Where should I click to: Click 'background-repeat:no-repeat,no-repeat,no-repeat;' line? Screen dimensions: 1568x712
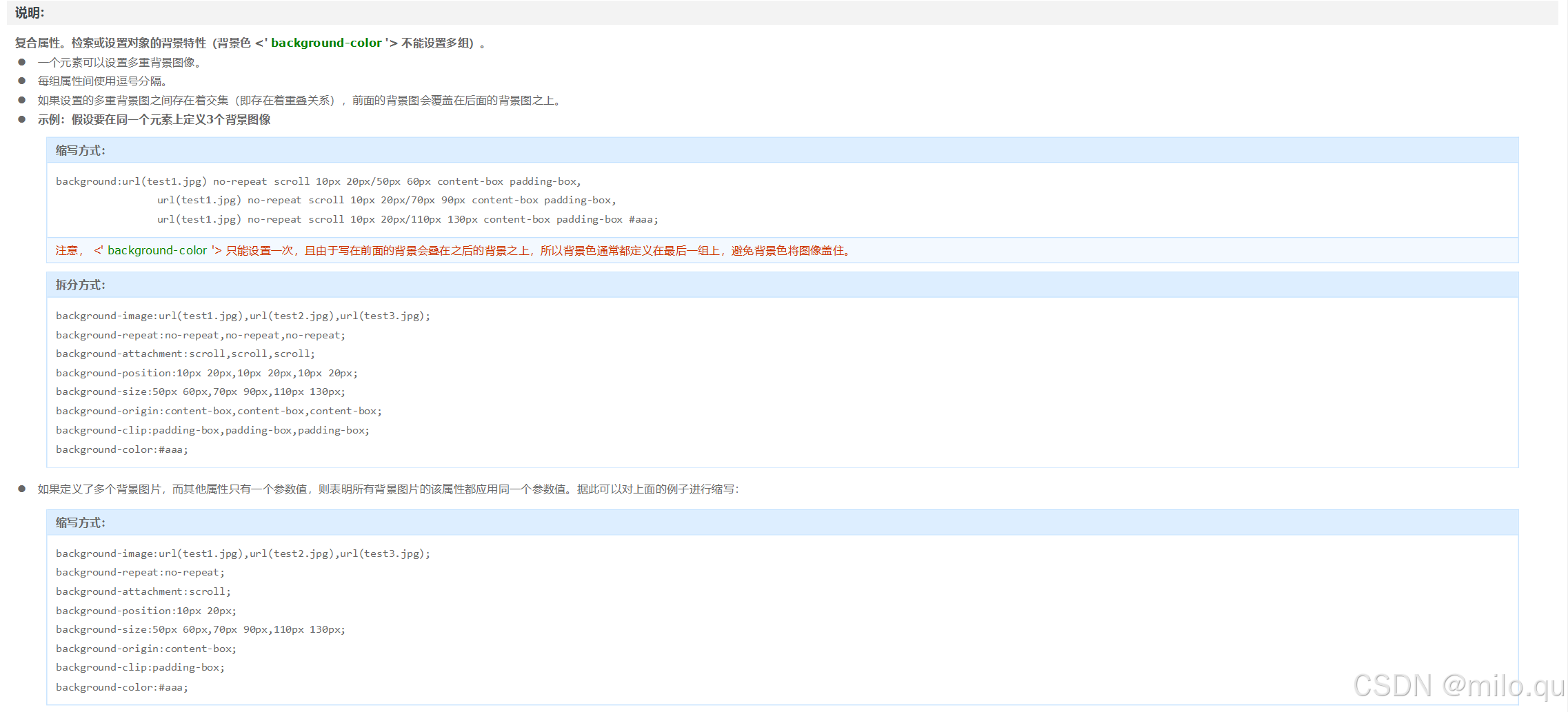[201, 335]
